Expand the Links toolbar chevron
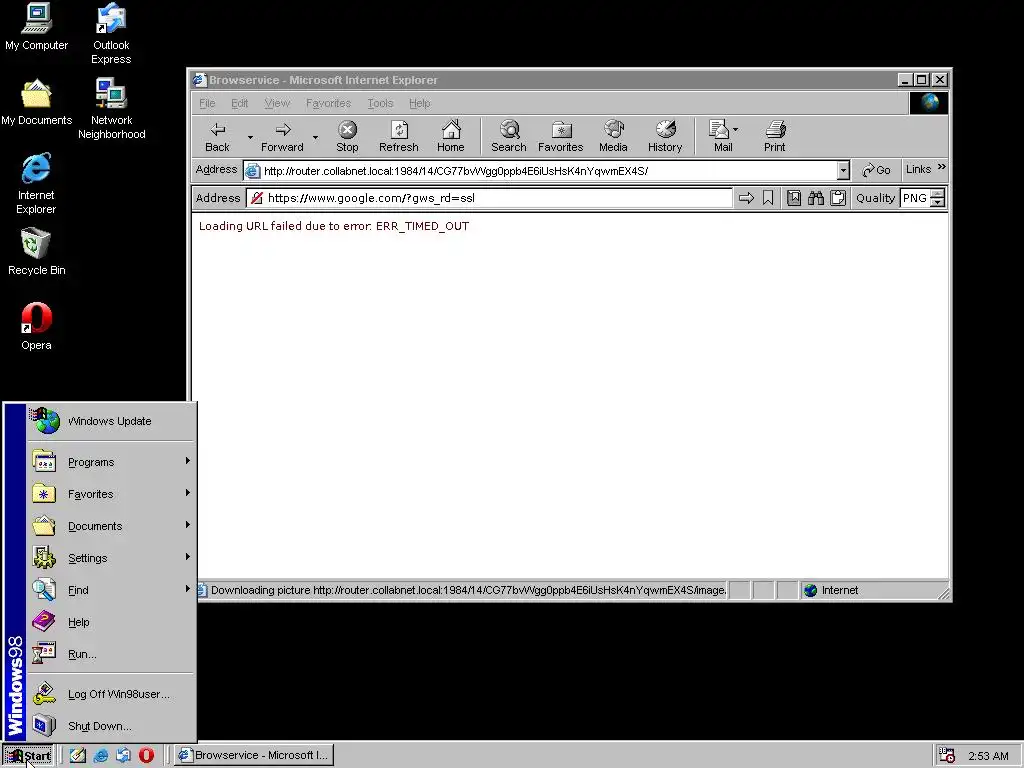The height and width of the screenshot is (768, 1024). tap(942, 167)
